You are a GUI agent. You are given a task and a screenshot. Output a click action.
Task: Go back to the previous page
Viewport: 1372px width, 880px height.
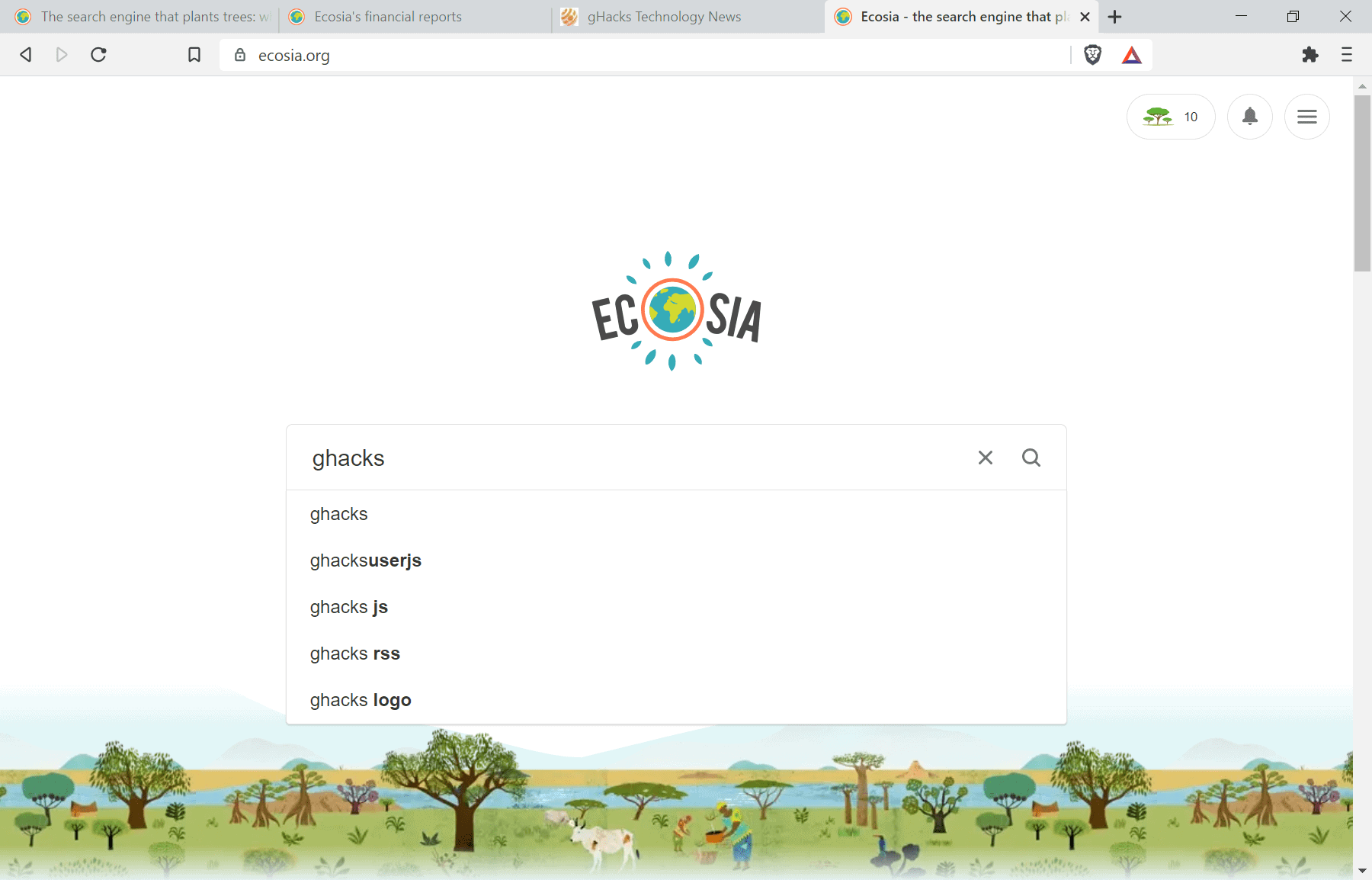click(26, 55)
